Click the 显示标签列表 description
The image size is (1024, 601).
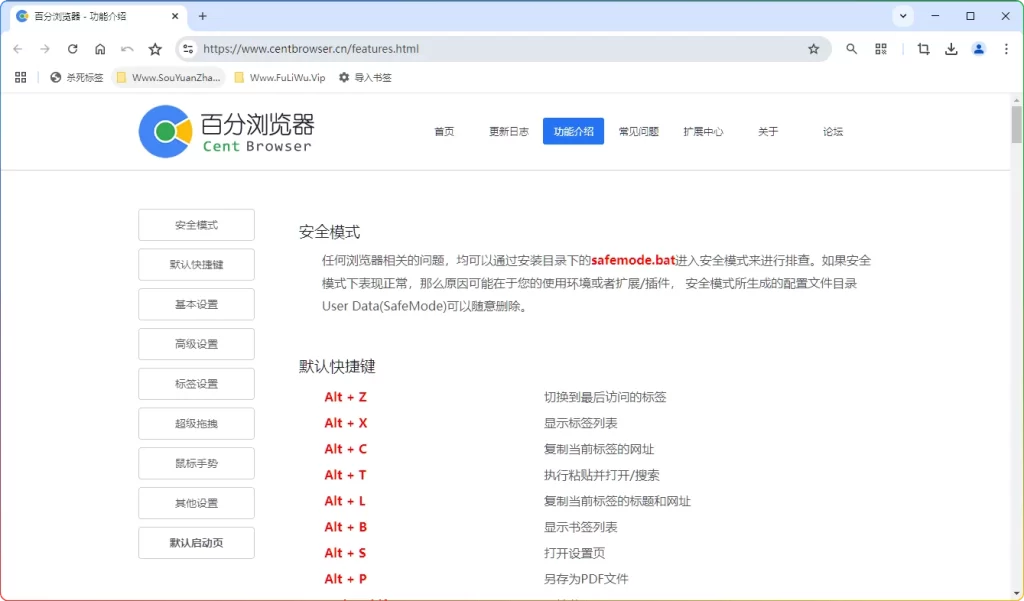point(581,423)
